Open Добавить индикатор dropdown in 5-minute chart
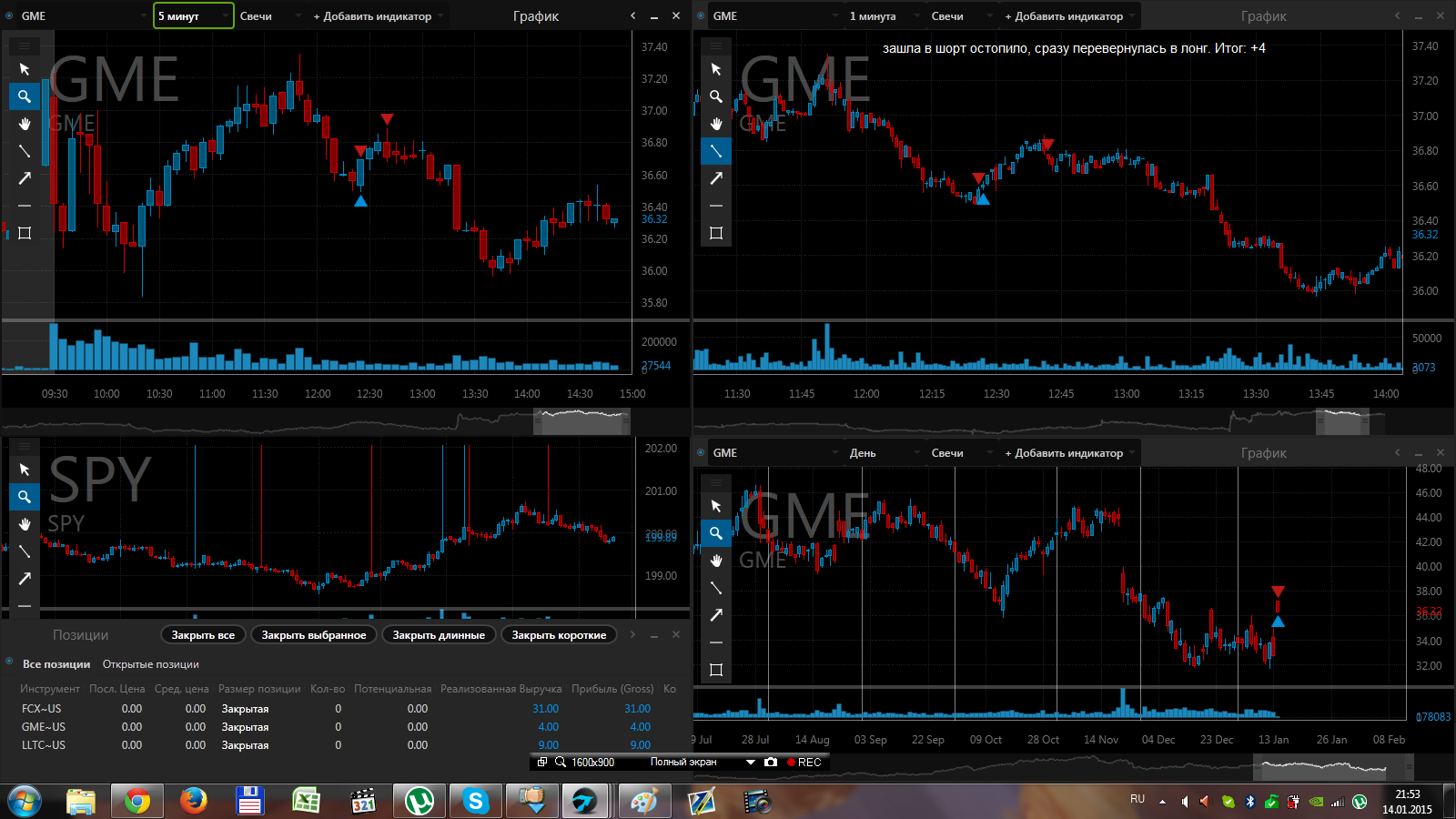The height and width of the screenshot is (819, 1456). (x=378, y=15)
